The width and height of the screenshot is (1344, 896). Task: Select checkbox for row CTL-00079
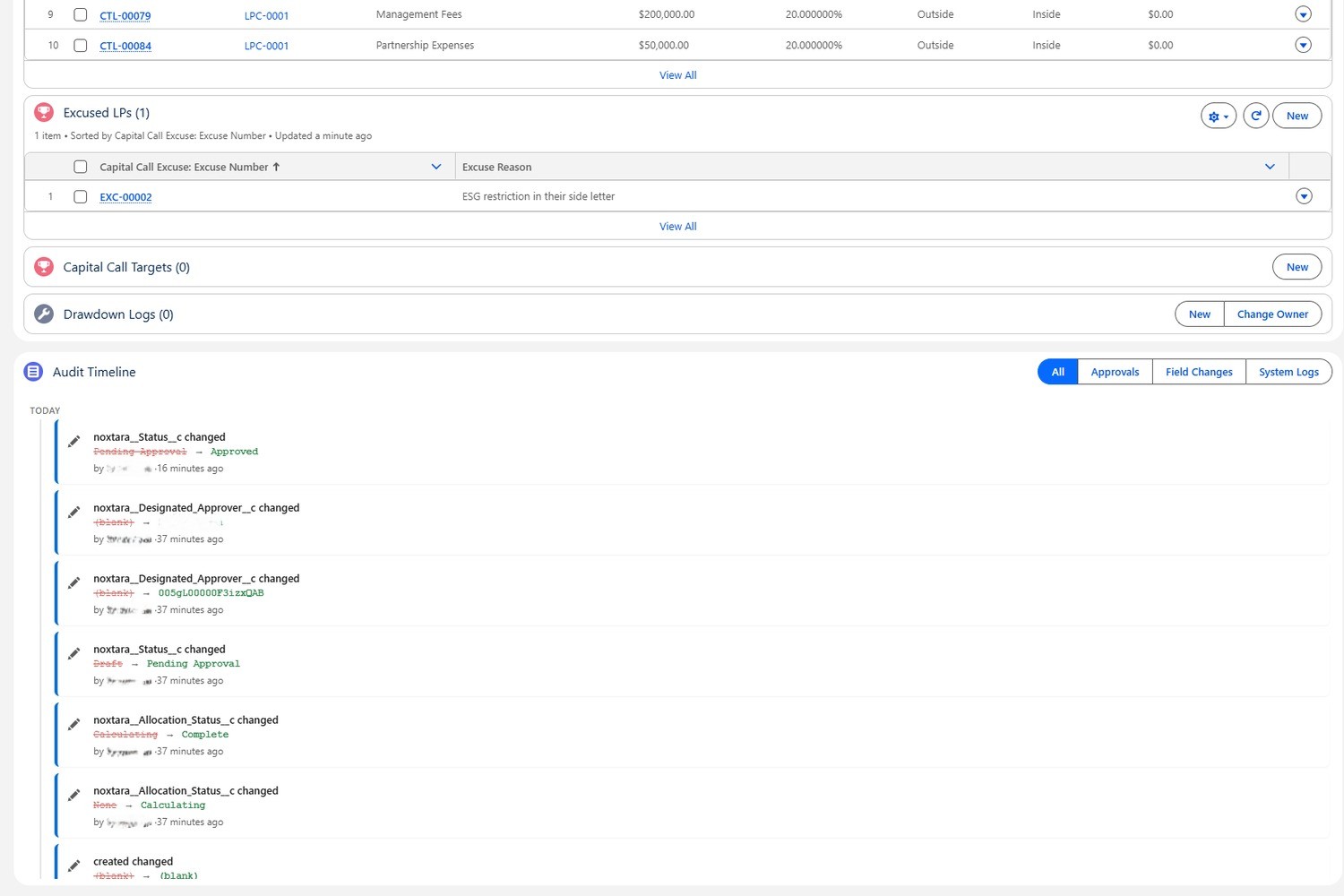point(81,15)
